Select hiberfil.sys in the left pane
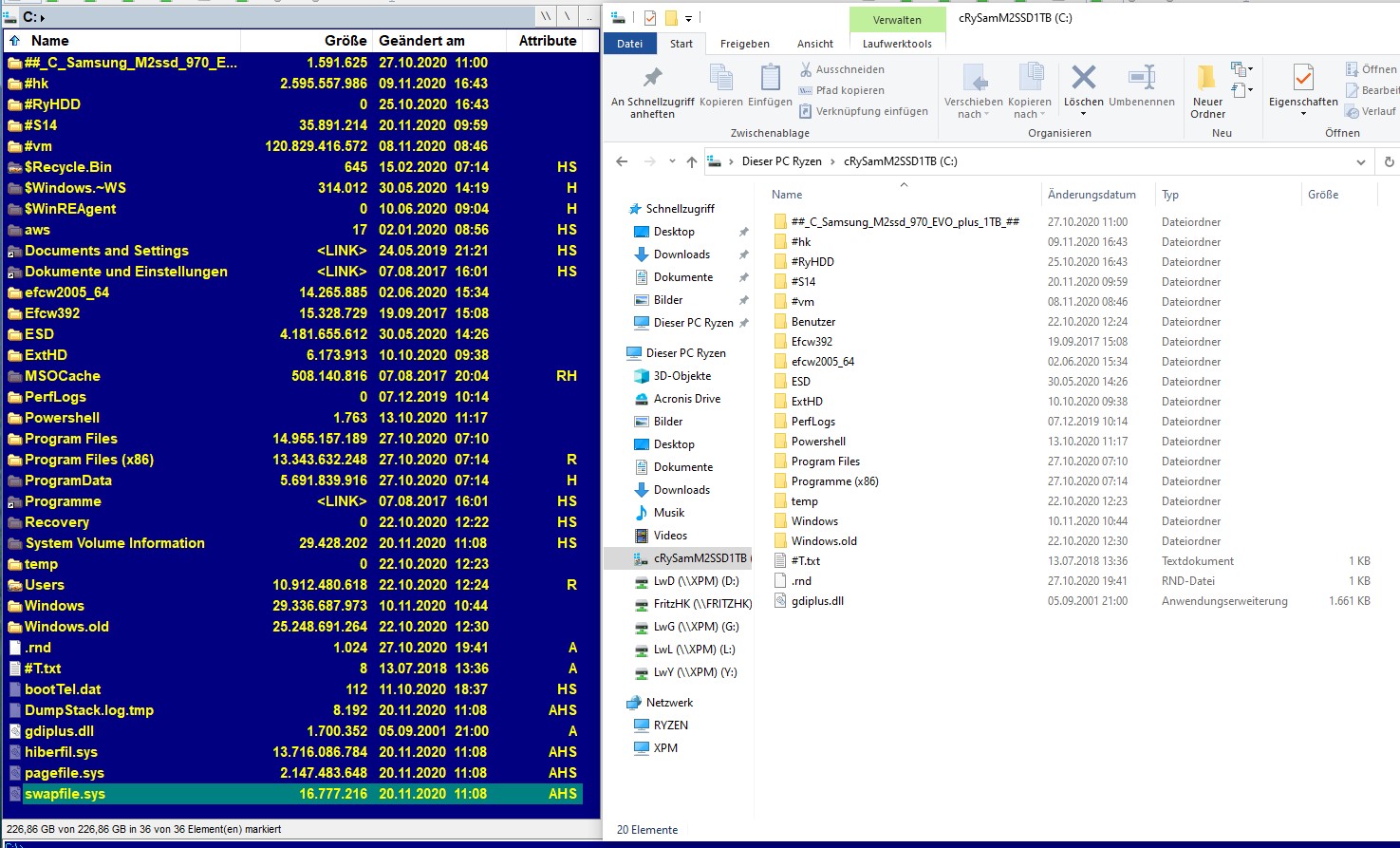 (293, 752)
